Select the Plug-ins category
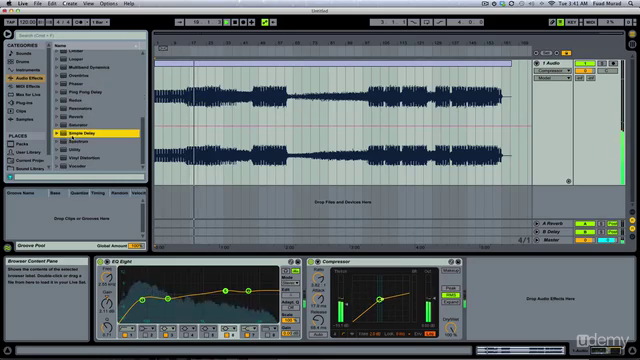Viewport: 640px width, 360px height. click(24, 103)
